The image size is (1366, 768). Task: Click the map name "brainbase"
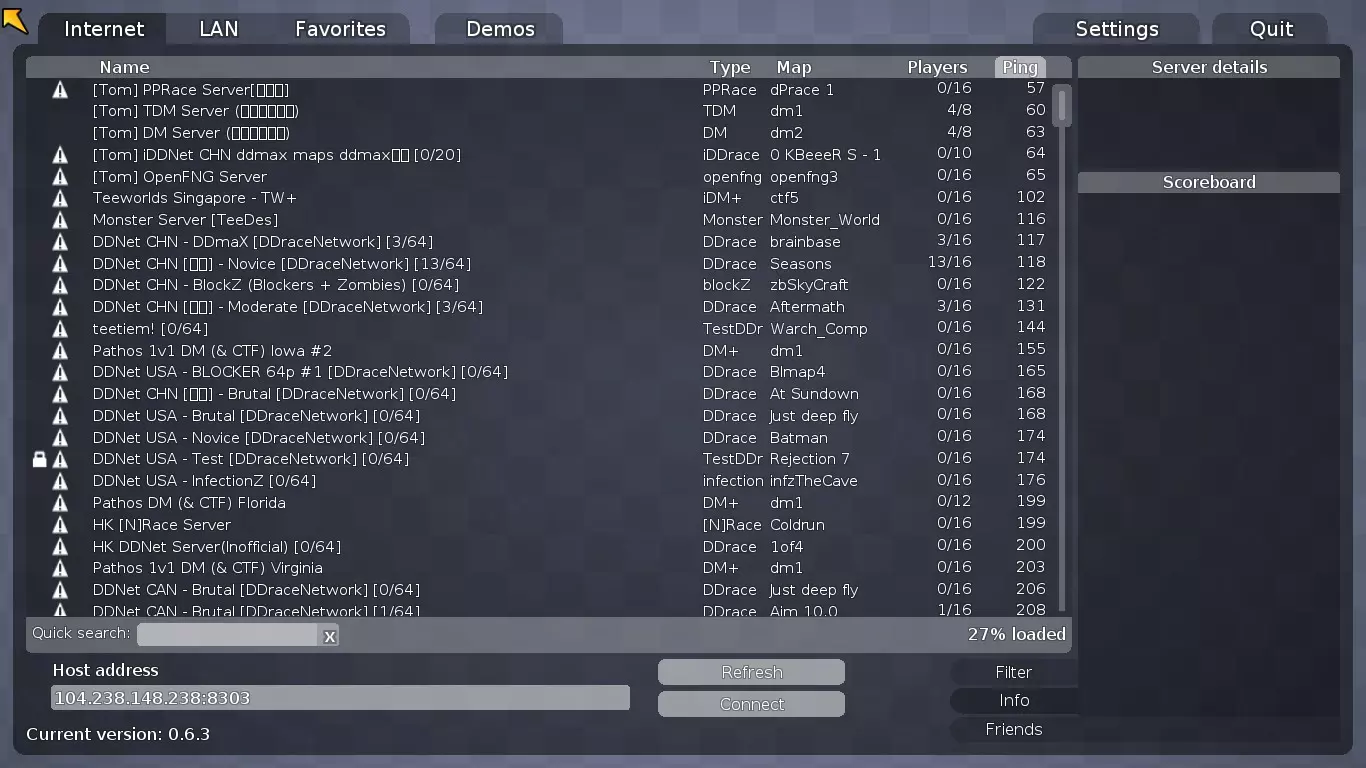[805, 242]
